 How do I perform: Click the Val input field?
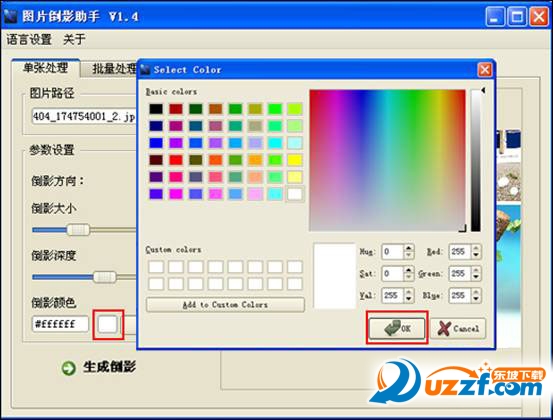pyautogui.click(x=392, y=296)
